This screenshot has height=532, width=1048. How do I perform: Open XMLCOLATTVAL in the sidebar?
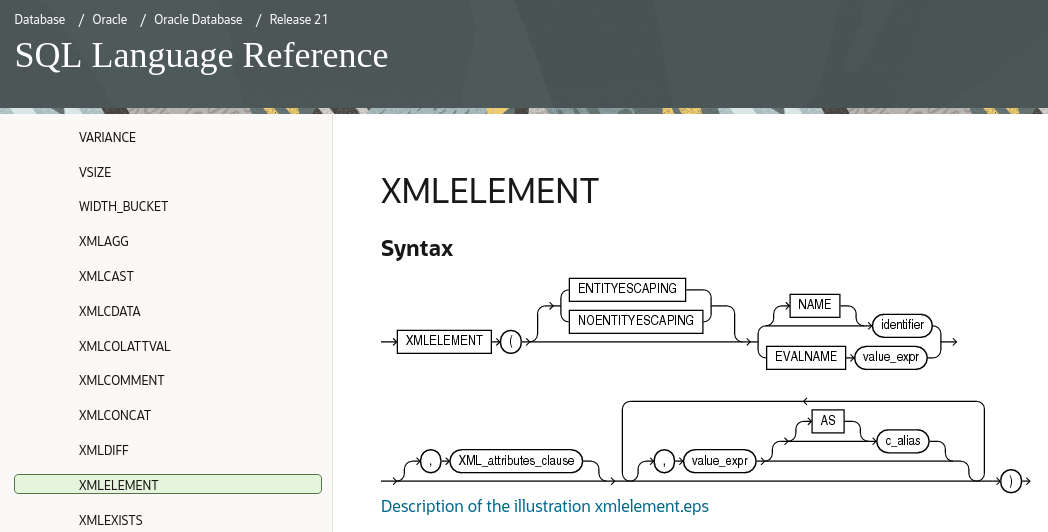point(124,346)
